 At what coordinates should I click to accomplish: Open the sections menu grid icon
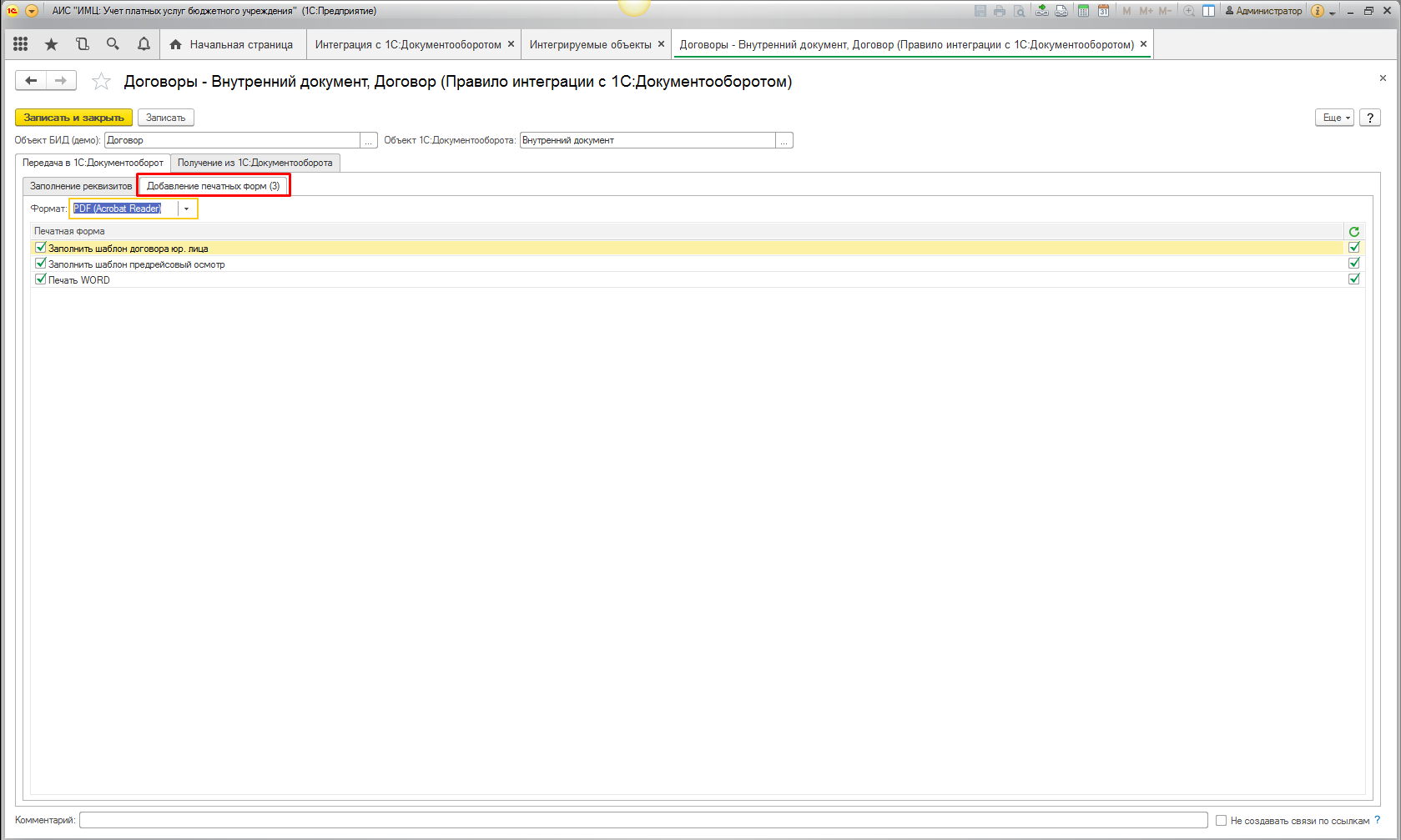21,44
